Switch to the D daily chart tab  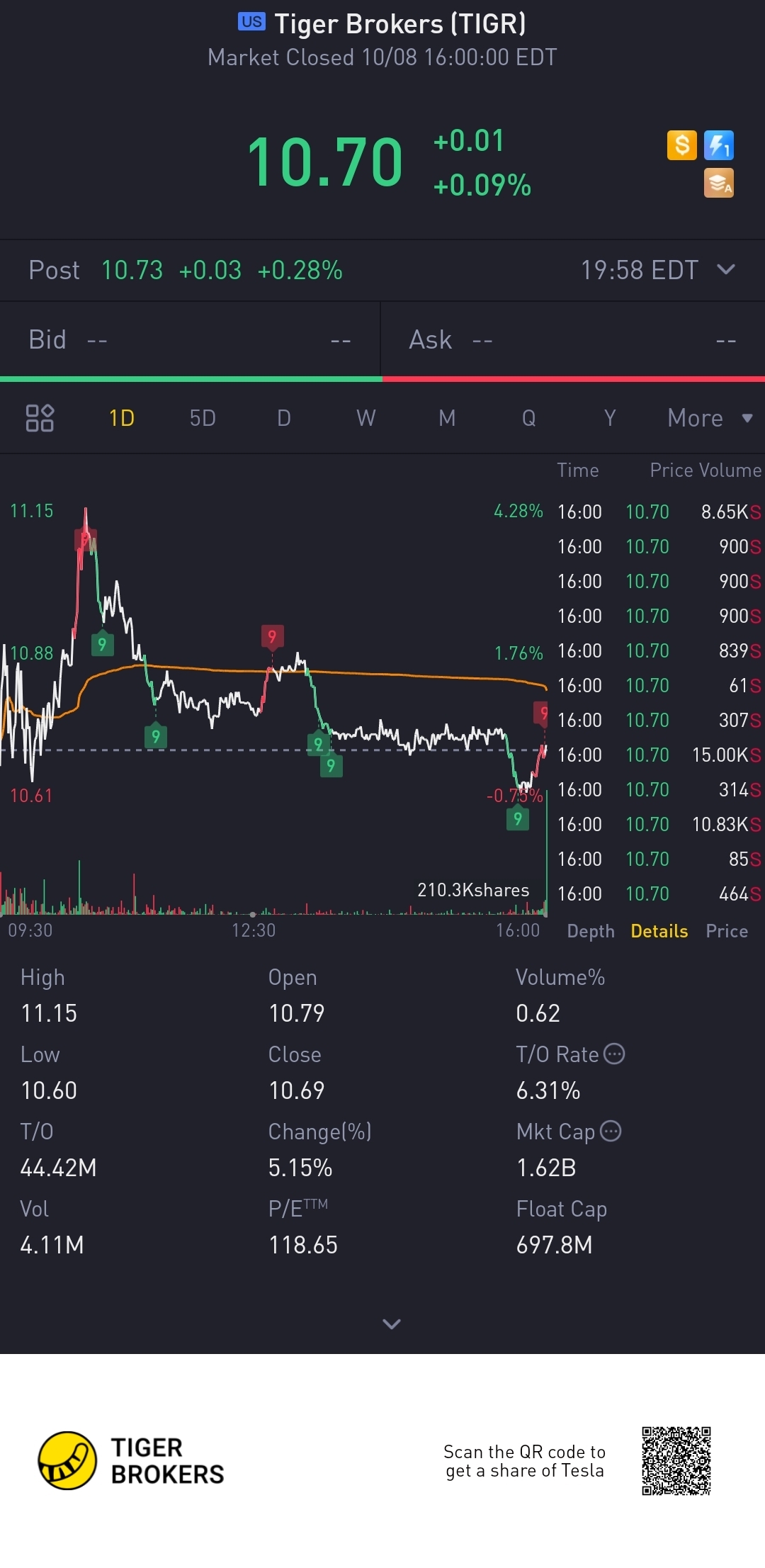click(x=284, y=418)
